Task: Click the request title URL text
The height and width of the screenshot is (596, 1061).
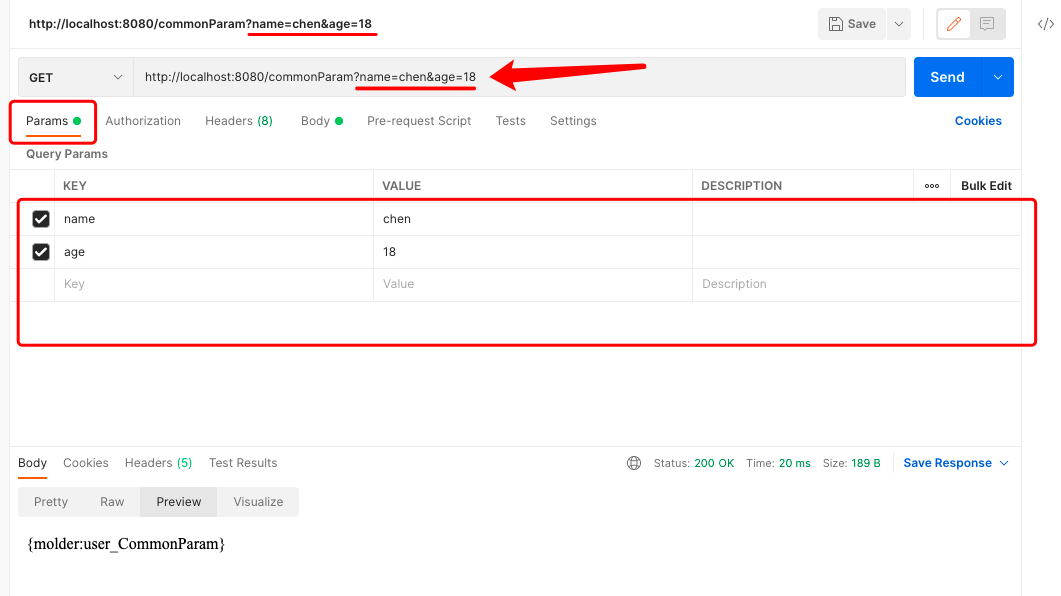Action: pyautogui.click(x=200, y=24)
